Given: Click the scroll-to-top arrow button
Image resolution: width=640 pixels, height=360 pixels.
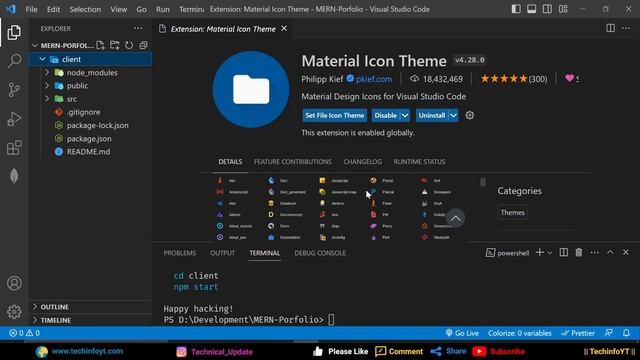Looking at the screenshot, I should (x=456, y=218).
